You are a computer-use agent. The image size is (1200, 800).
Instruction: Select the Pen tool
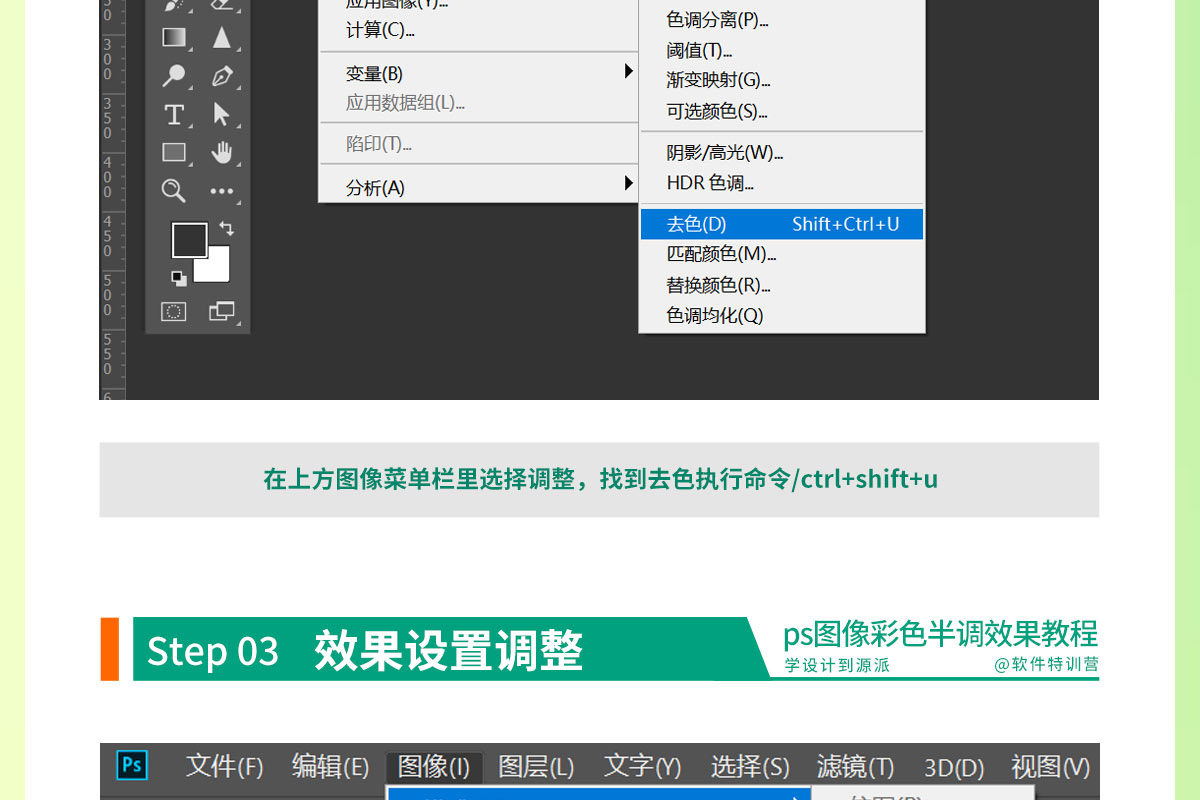222,76
